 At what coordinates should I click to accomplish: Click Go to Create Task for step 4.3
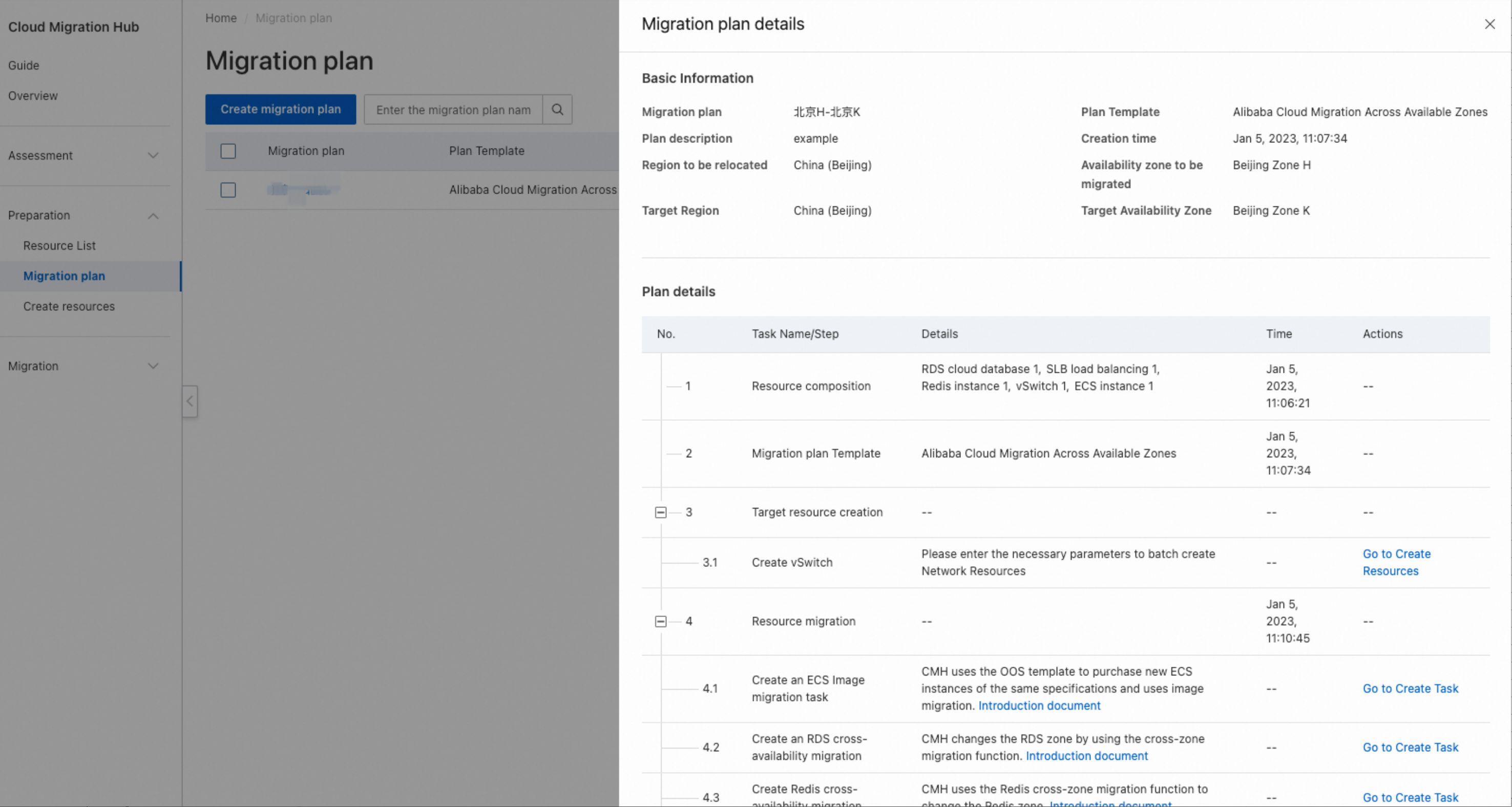(1410, 798)
